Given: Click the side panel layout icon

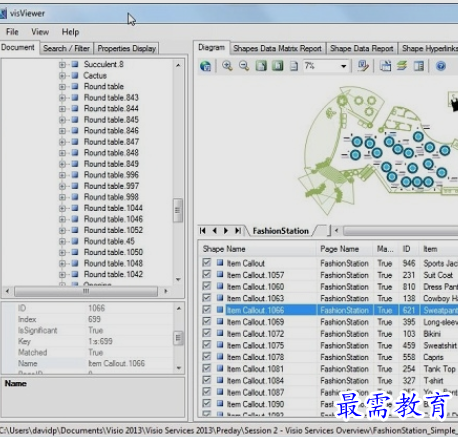Looking at the screenshot, I should [419, 66].
